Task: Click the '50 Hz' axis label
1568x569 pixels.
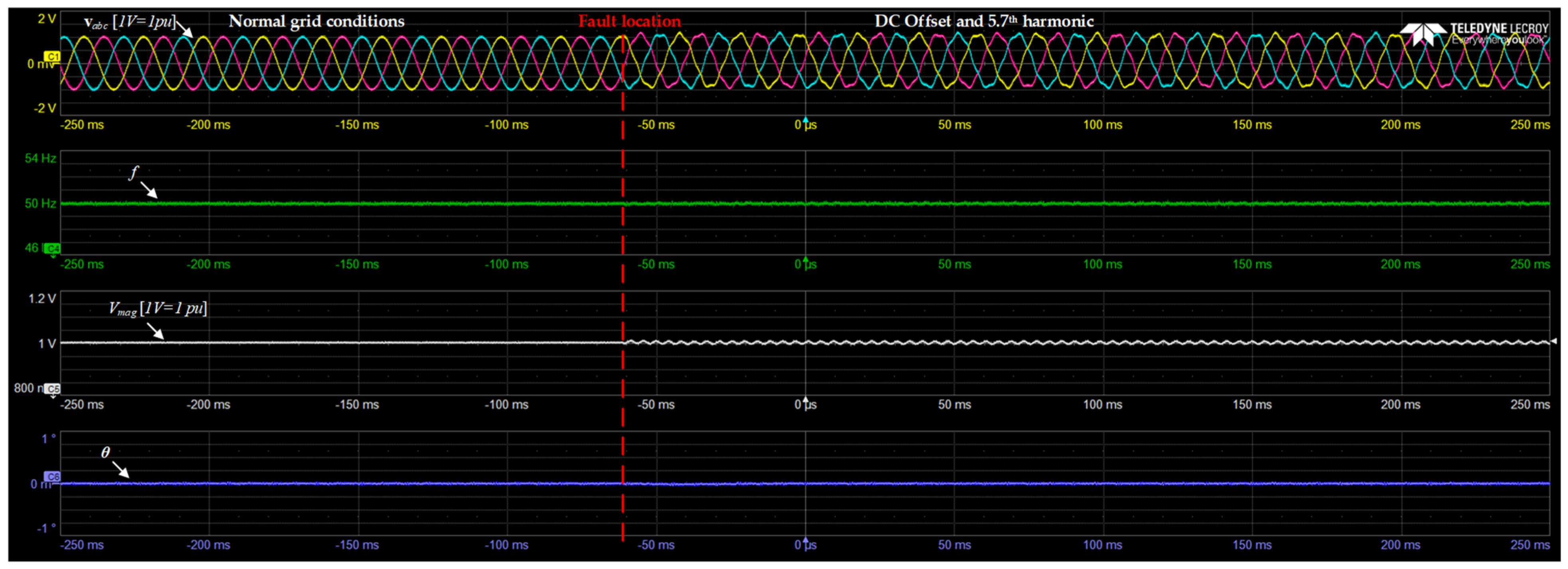Action: point(40,203)
